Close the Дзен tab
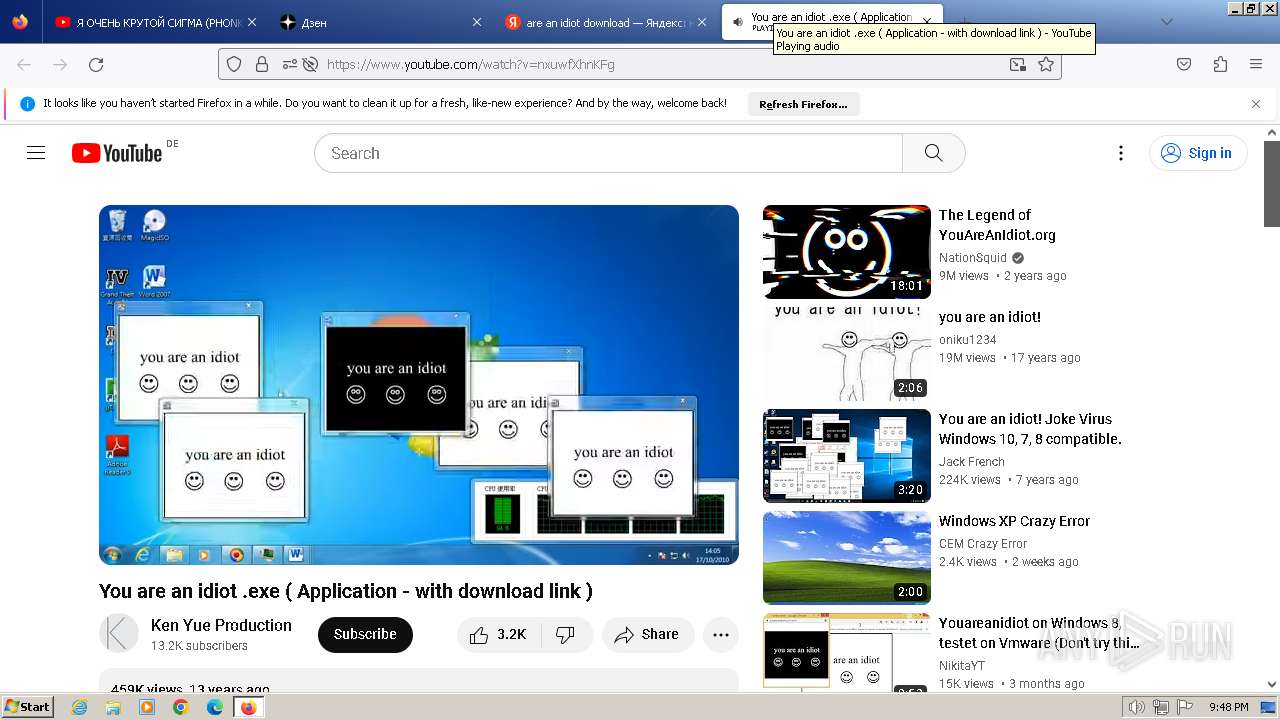Viewport: 1280px width, 720px height. click(476, 22)
